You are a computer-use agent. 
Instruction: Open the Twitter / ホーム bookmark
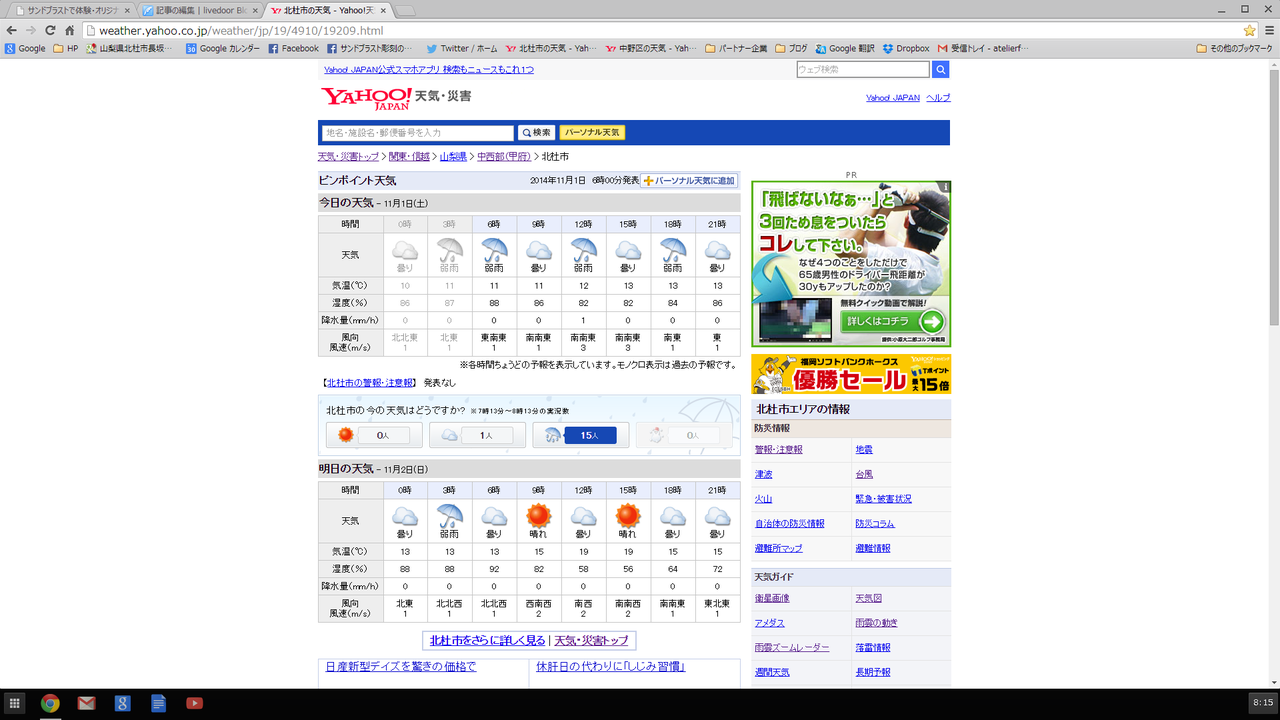click(462, 48)
